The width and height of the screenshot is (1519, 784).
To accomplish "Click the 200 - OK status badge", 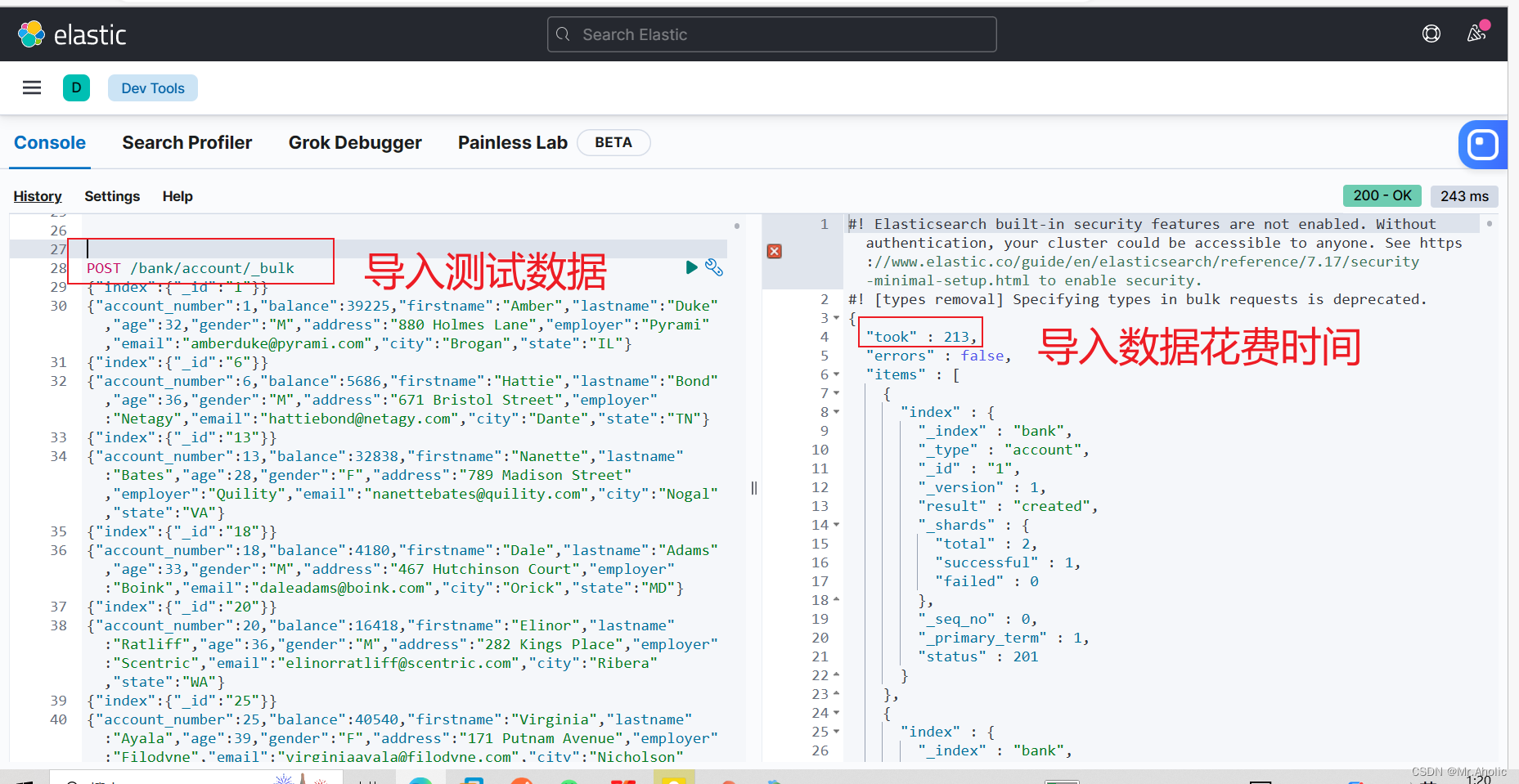I will point(1382,195).
